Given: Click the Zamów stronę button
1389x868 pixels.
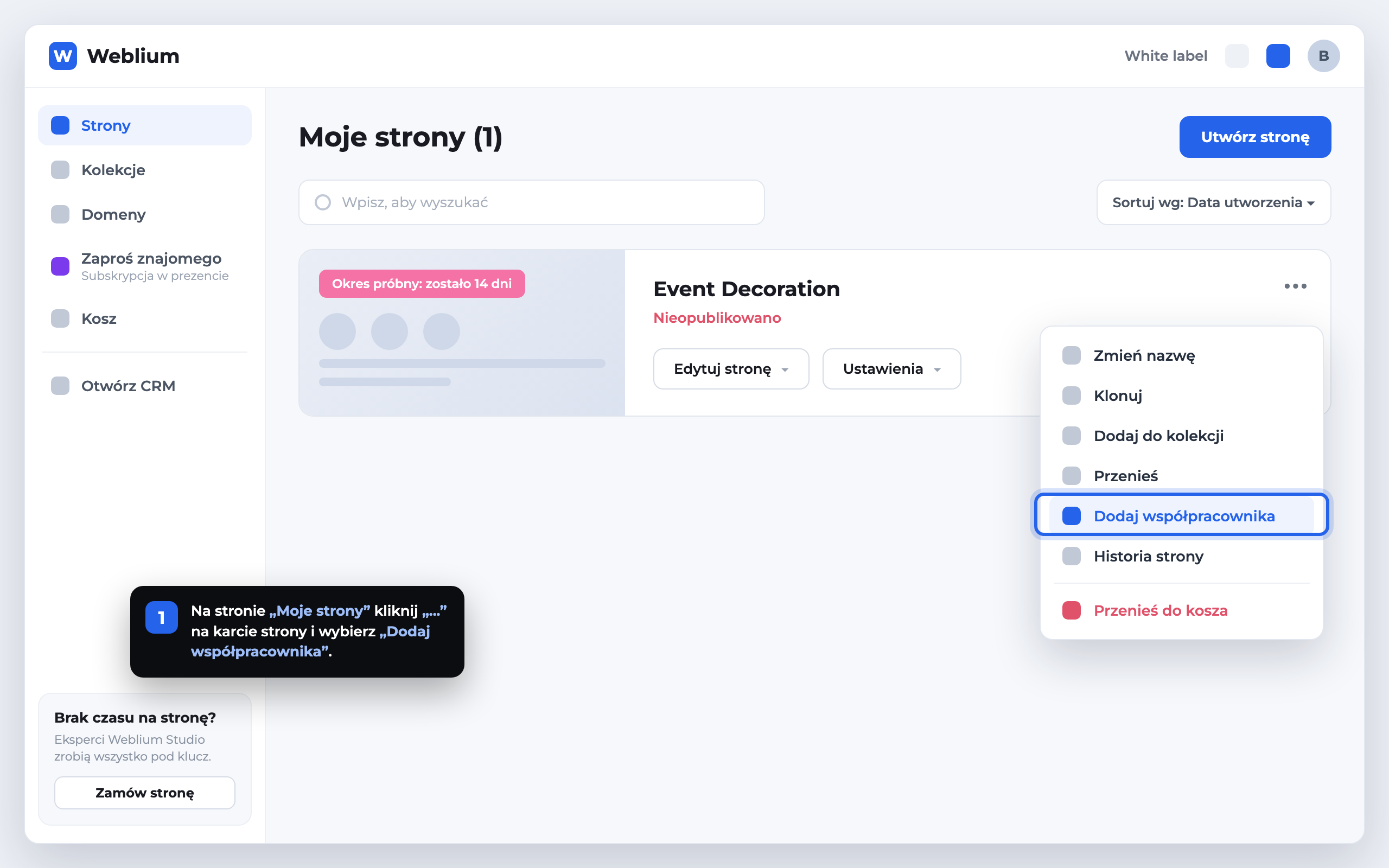Looking at the screenshot, I should click(145, 793).
